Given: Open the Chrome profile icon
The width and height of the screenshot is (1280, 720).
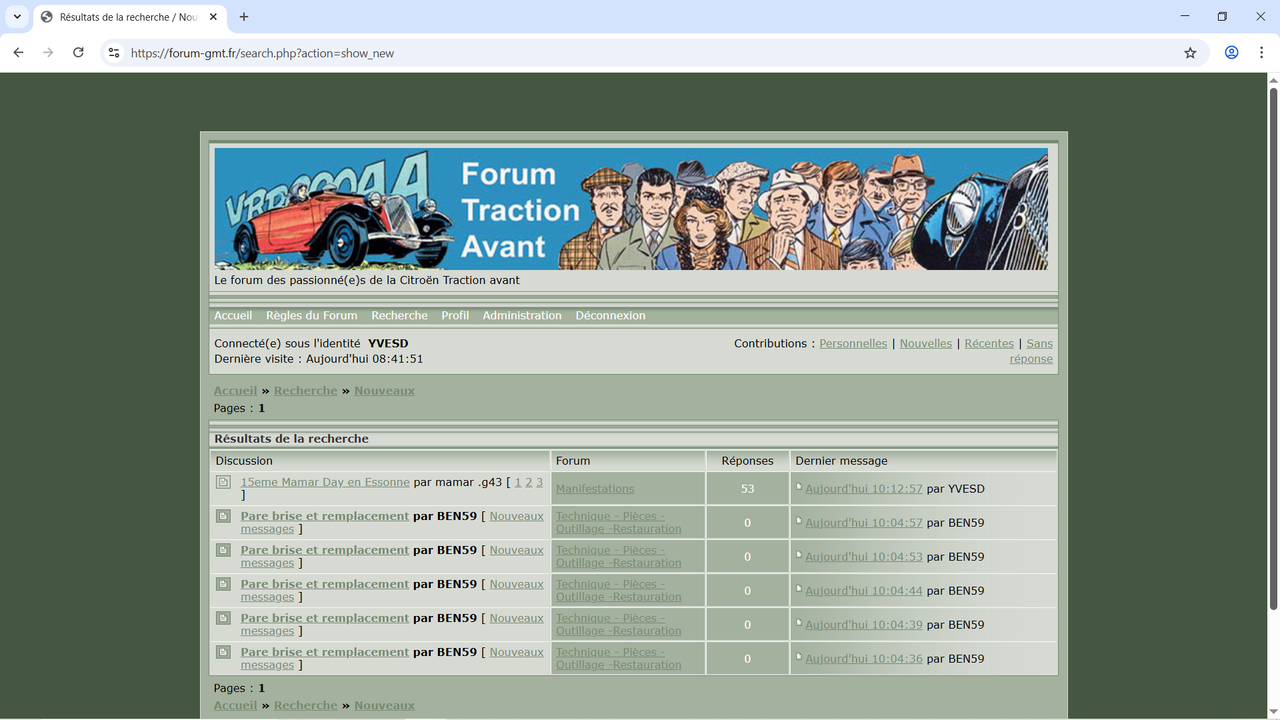Looking at the screenshot, I should (1232, 53).
